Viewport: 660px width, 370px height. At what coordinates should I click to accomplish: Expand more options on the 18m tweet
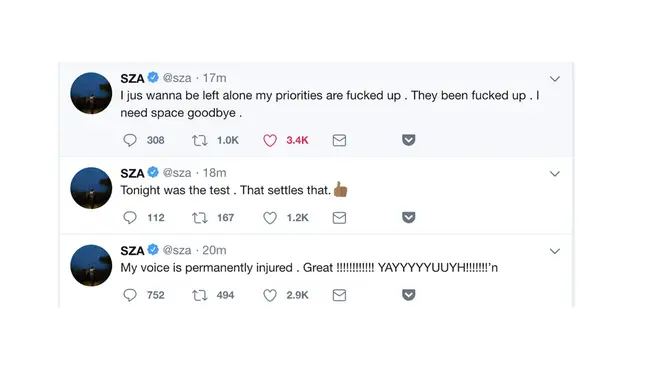point(555,174)
